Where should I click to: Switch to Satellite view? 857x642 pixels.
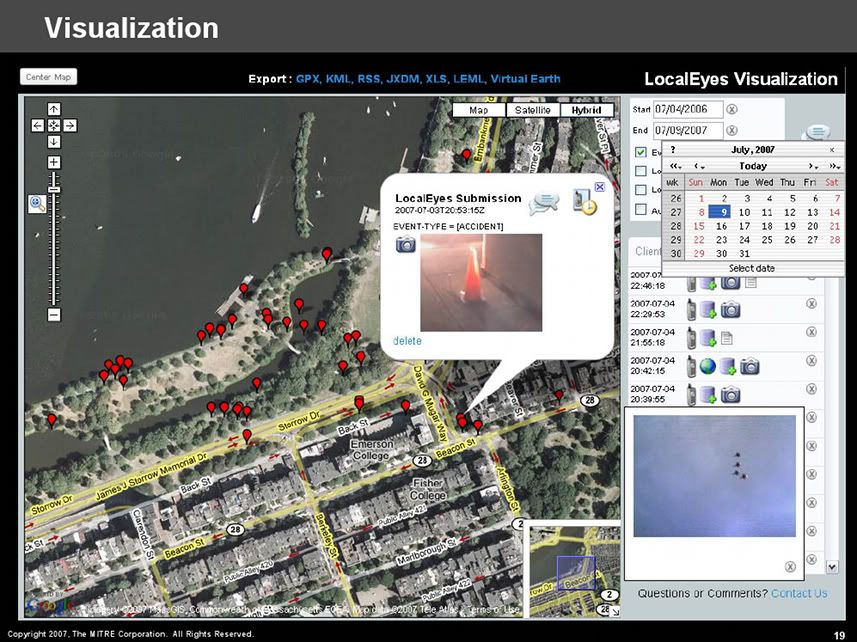(533, 110)
